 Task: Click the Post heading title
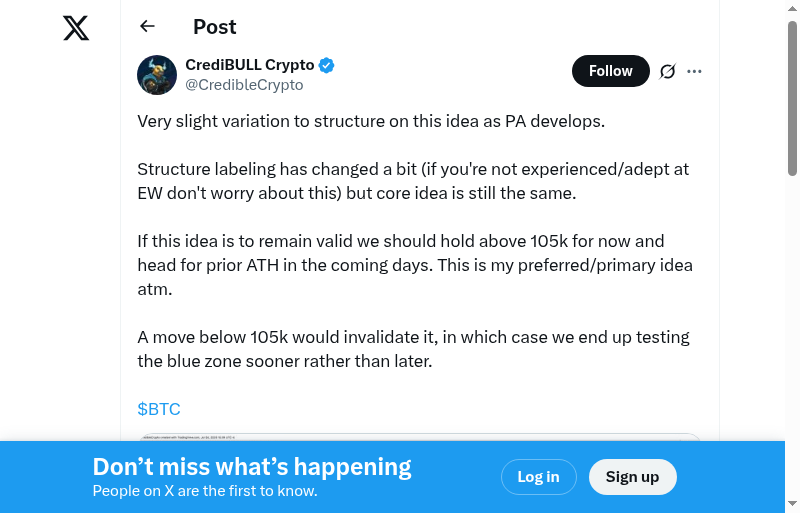coord(215,27)
